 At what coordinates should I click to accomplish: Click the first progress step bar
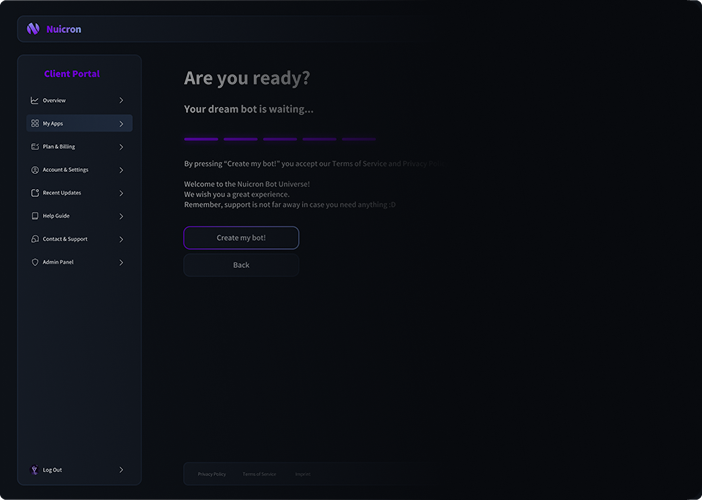tap(201, 139)
